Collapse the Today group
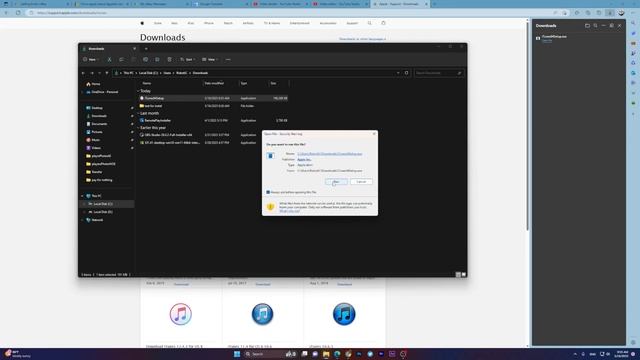 coord(138,91)
